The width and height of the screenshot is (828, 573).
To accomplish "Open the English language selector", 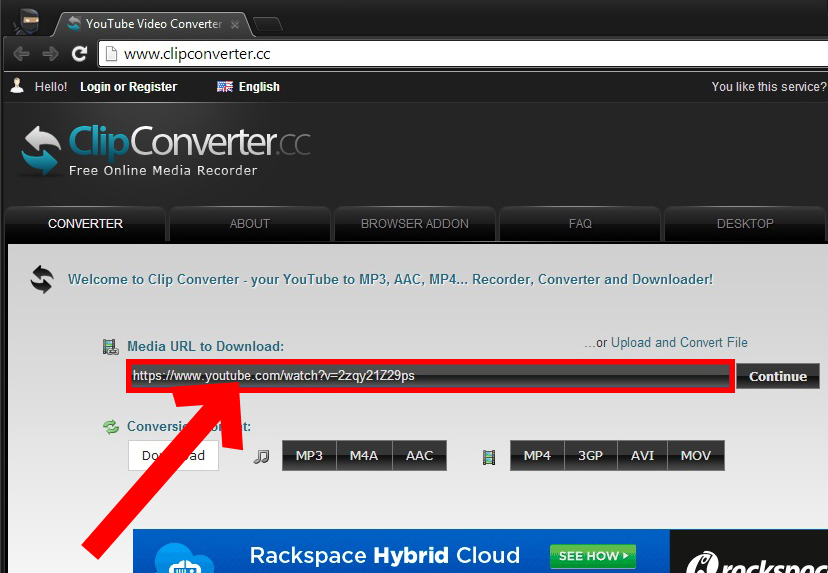I will pyautogui.click(x=259, y=87).
